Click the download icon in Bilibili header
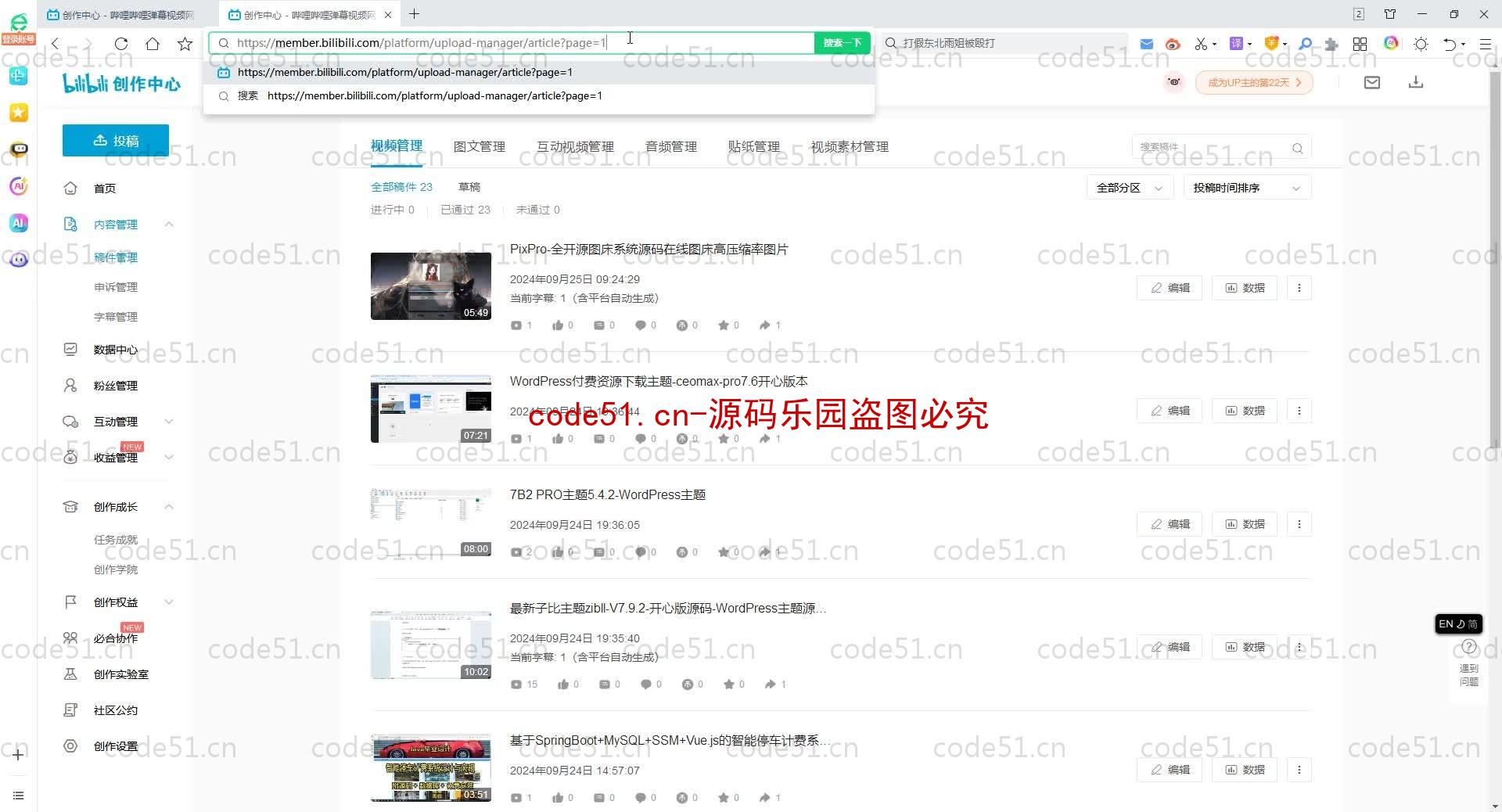The height and width of the screenshot is (812, 1502). tap(1416, 82)
